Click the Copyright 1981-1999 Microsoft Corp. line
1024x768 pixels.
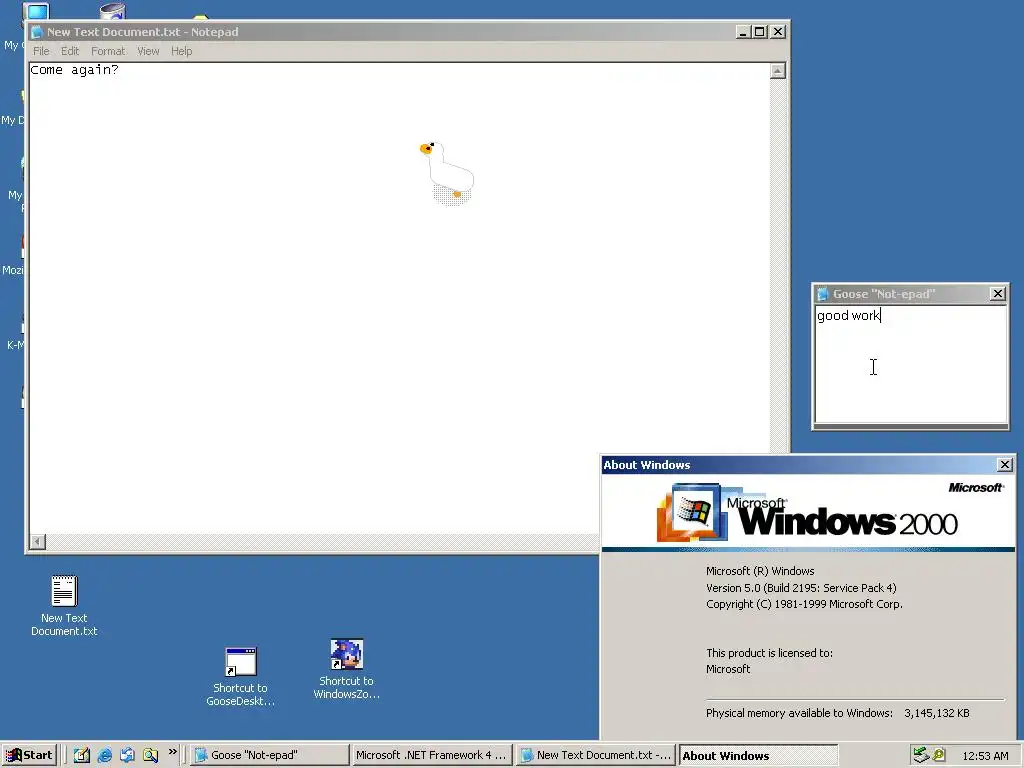coord(804,604)
